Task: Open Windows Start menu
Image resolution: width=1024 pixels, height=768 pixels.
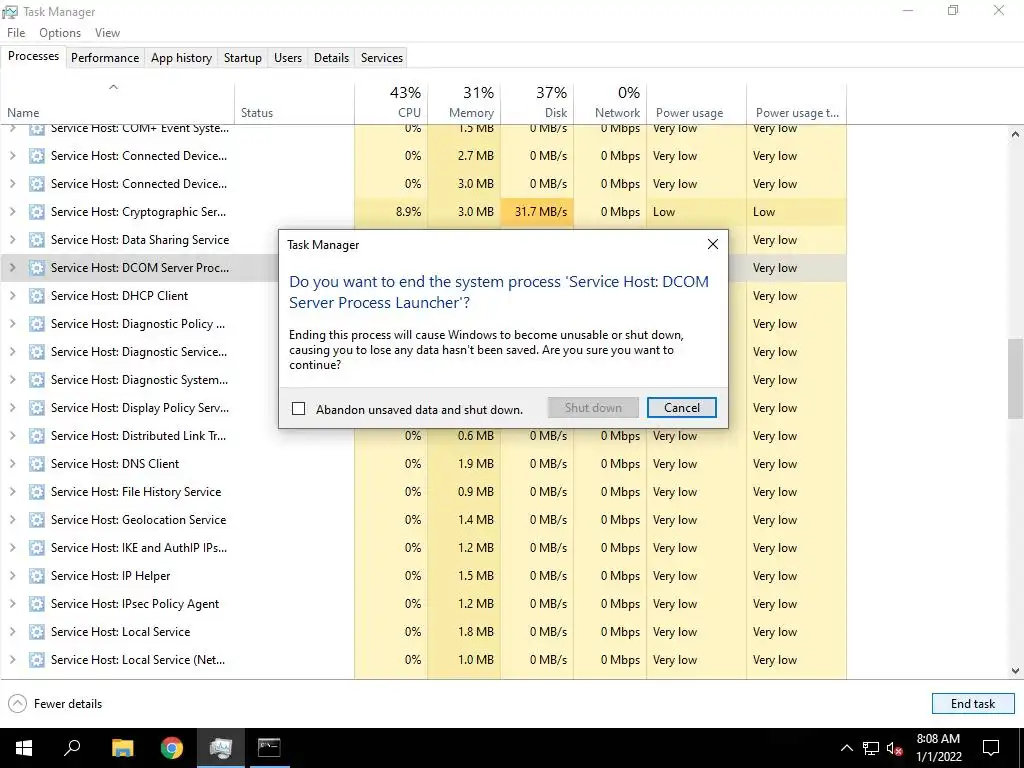Action: [x=24, y=748]
